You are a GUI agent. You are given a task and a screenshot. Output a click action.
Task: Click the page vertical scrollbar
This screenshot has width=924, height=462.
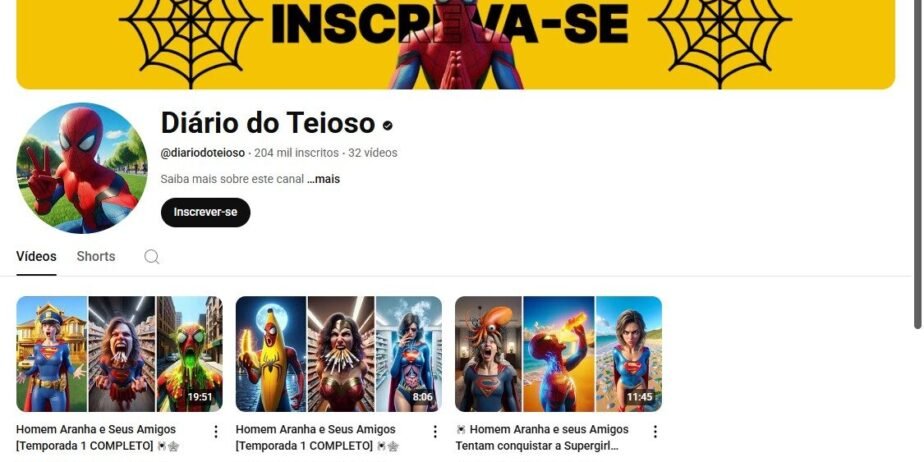pyautogui.click(x=918, y=165)
